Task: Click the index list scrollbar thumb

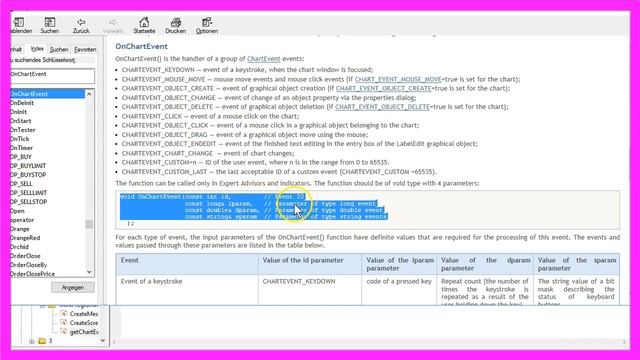Action: click(x=89, y=224)
